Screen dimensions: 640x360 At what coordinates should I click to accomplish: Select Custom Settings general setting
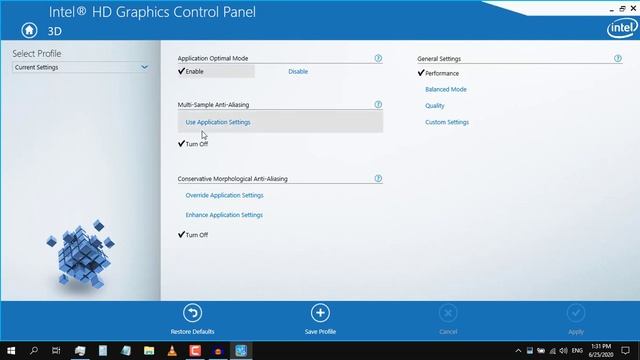[x=447, y=122]
